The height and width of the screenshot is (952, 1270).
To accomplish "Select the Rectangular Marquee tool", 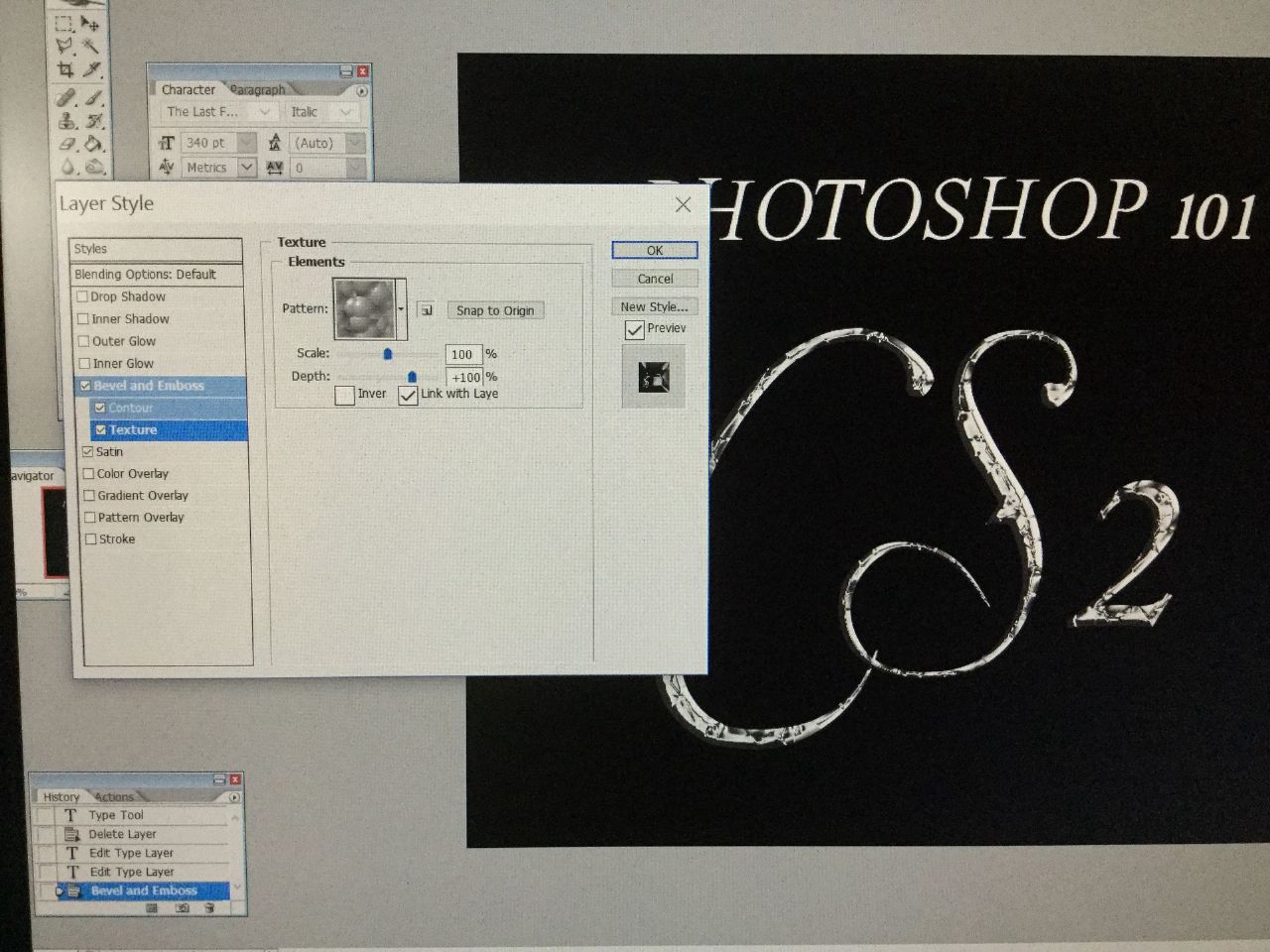I will point(64,24).
